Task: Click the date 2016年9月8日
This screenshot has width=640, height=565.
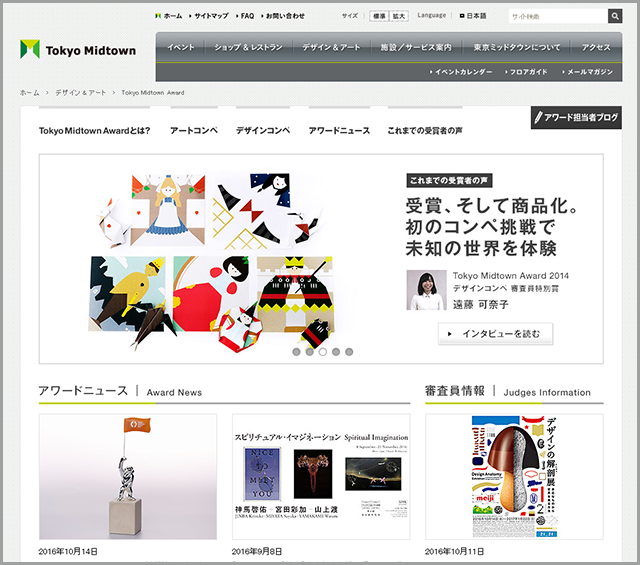Action: point(257,552)
